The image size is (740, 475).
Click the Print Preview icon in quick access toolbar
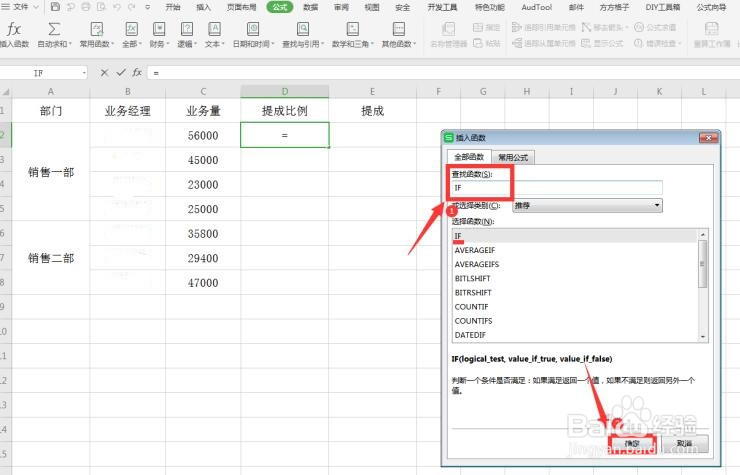101,7
